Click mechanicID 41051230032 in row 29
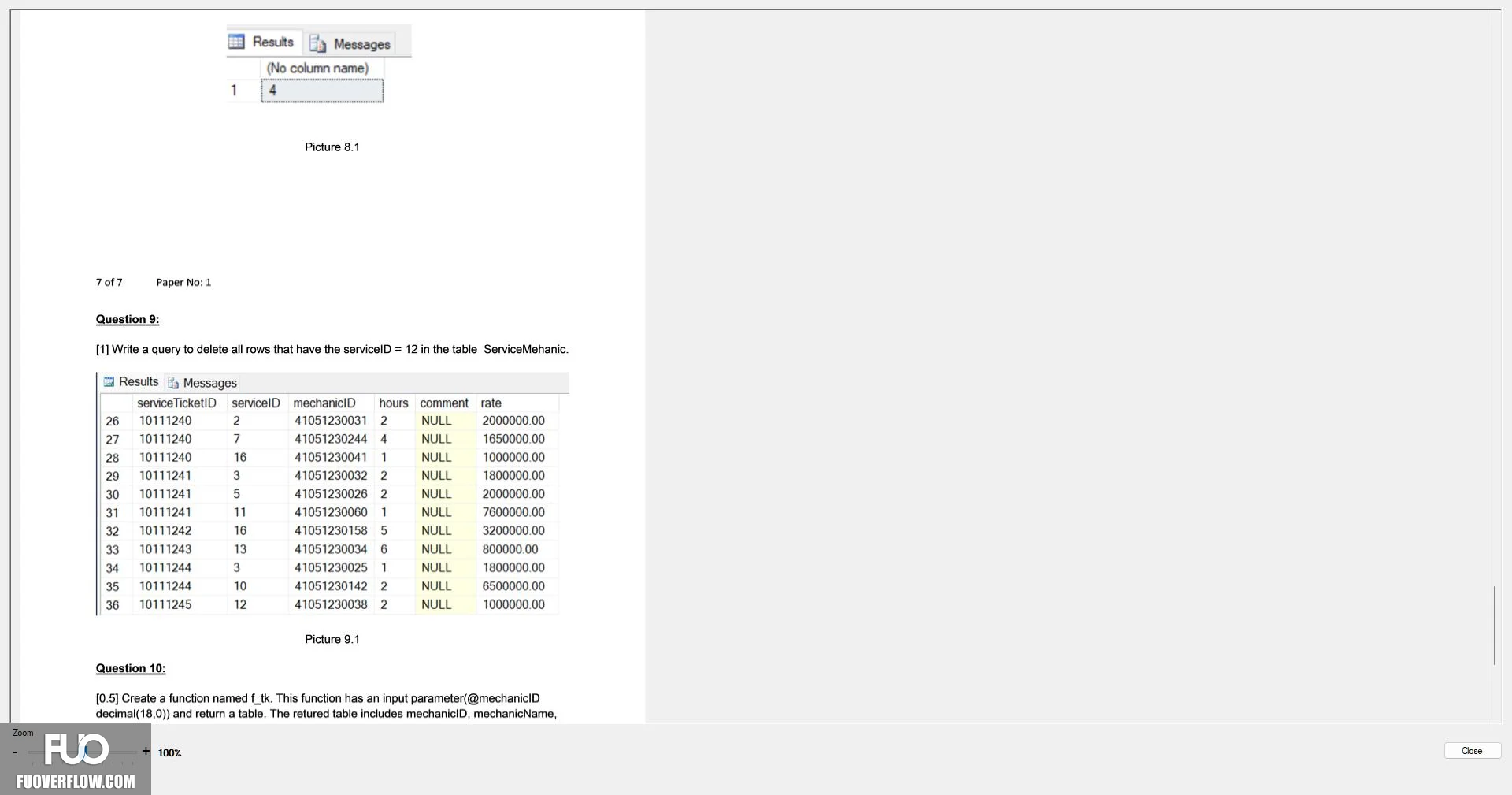The image size is (1512, 795). (x=331, y=476)
